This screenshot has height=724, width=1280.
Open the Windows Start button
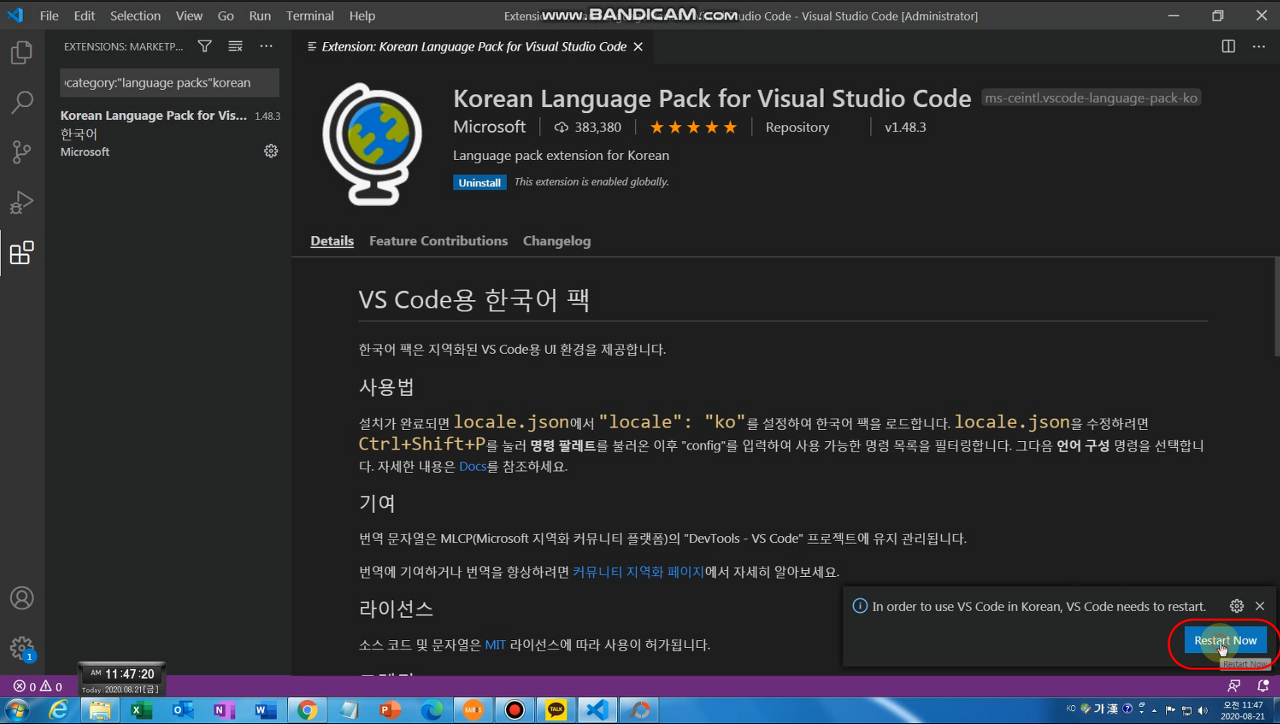coord(17,710)
